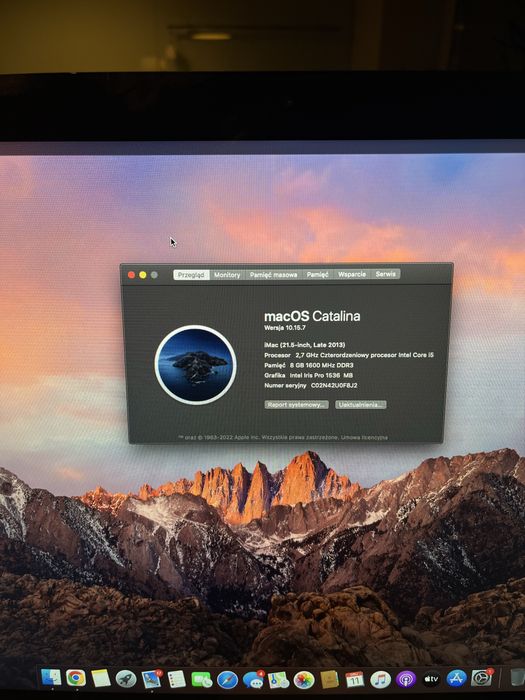Open the Notes app in Dock

click(x=101, y=678)
